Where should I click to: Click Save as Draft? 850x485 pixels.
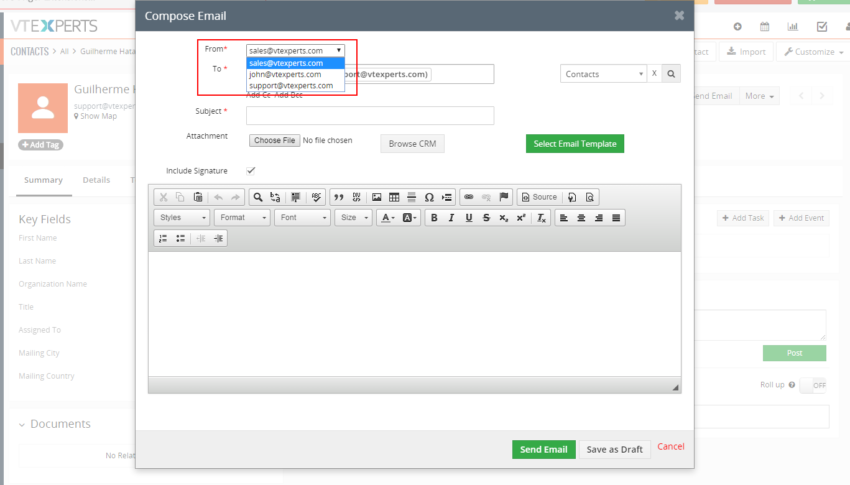point(614,449)
